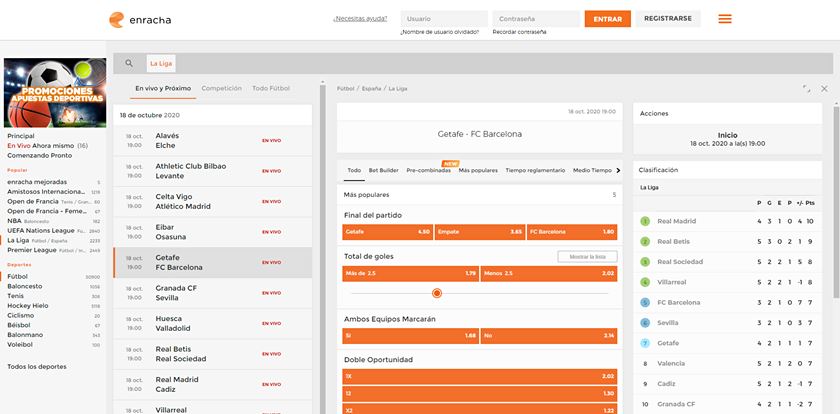The height and width of the screenshot is (414, 840).
Task: Expand the match panel fullscreen icon
Action: [x=806, y=88]
